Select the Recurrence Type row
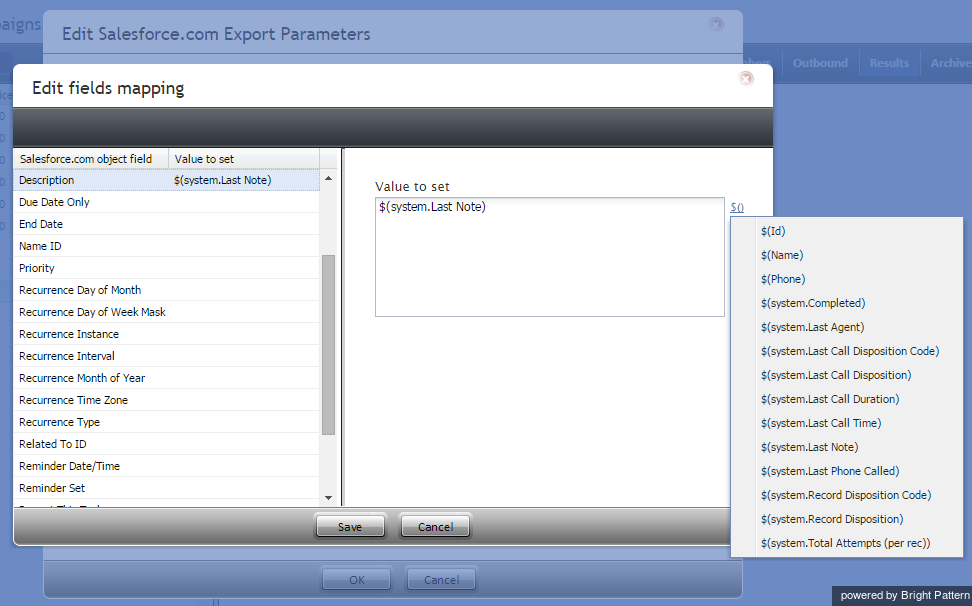The width and height of the screenshot is (972, 606). click(x=166, y=422)
